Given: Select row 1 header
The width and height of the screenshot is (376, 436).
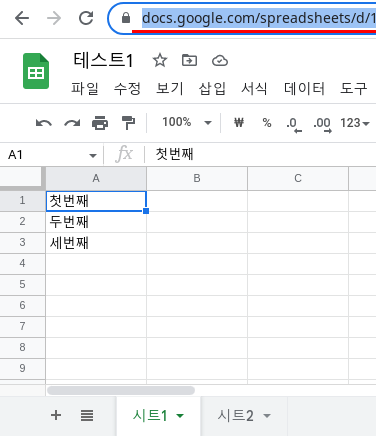Looking at the screenshot, I should click(x=22, y=201).
